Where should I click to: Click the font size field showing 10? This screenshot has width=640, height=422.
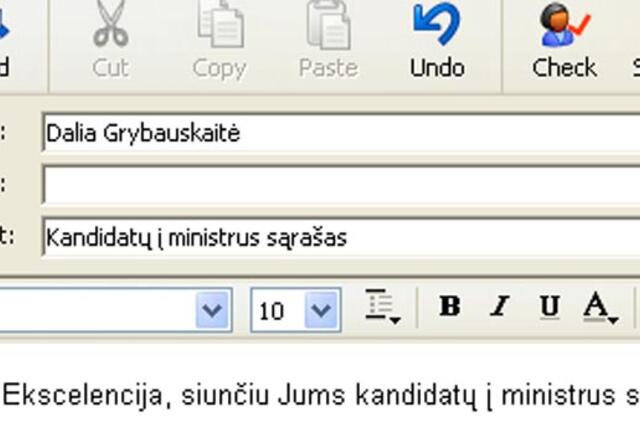278,311
